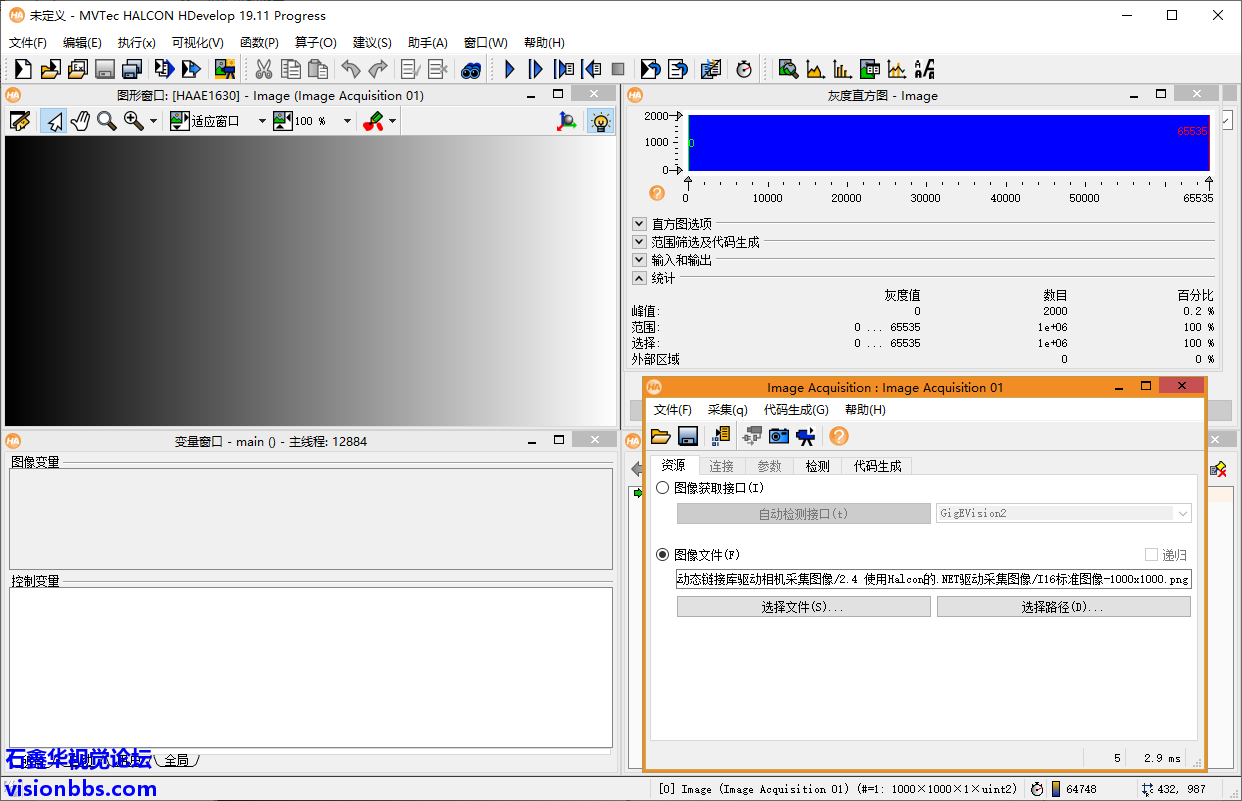Screen dimensions: 1242x801
Task: Expand the 直方图选项 section
Action: coord(640,224)
